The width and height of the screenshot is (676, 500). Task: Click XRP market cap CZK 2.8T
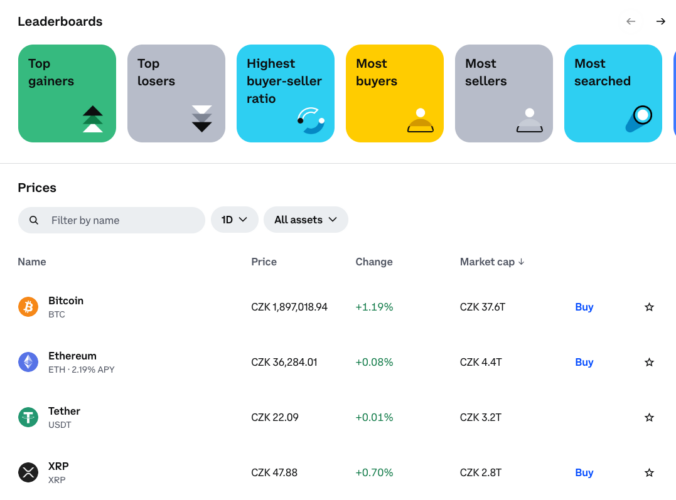(x=481, y=472)
